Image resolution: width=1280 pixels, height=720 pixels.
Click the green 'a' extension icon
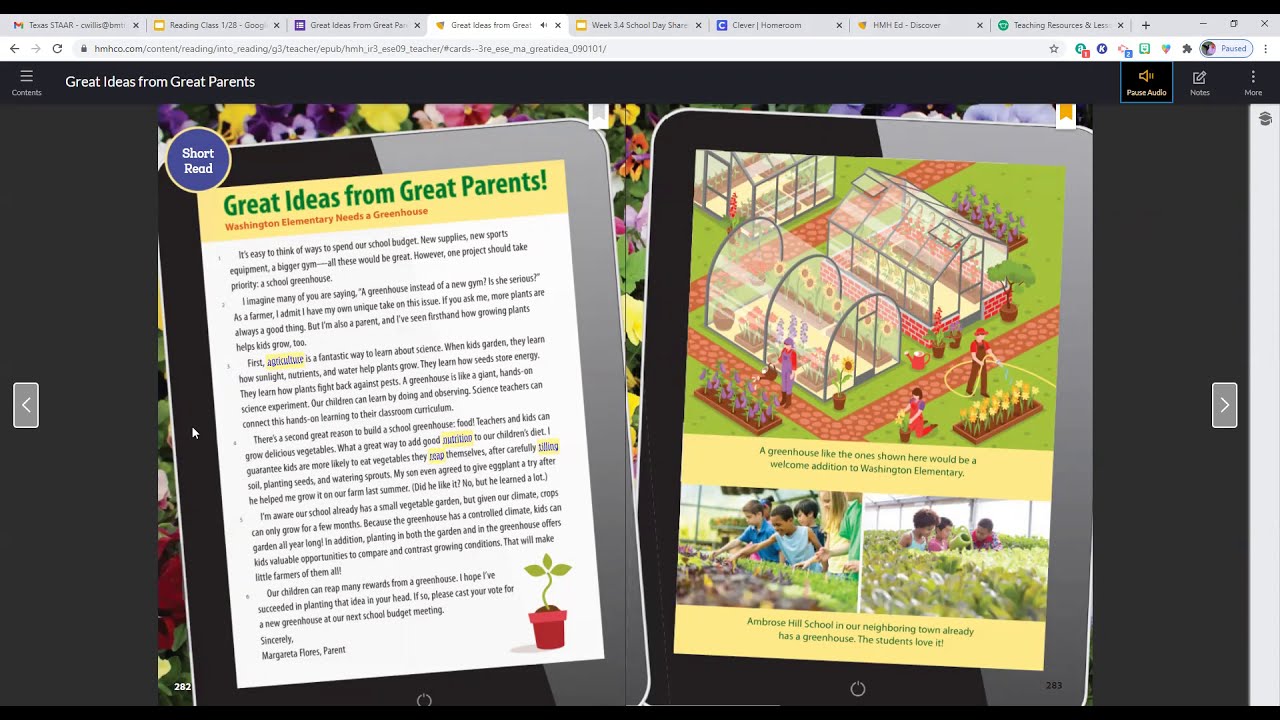coord(1081,48)
